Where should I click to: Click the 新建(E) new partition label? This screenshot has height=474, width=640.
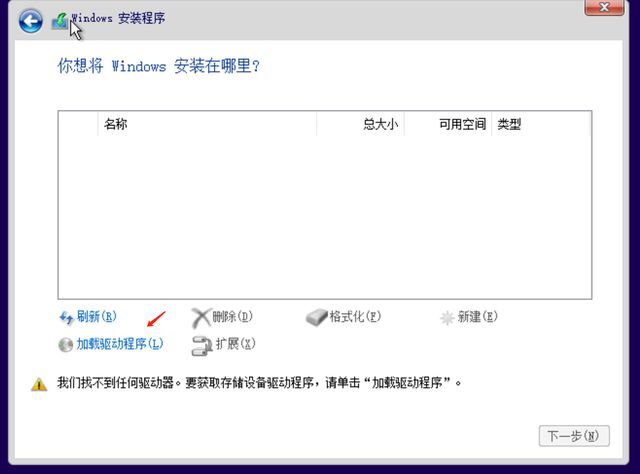[x=477, y=317]
